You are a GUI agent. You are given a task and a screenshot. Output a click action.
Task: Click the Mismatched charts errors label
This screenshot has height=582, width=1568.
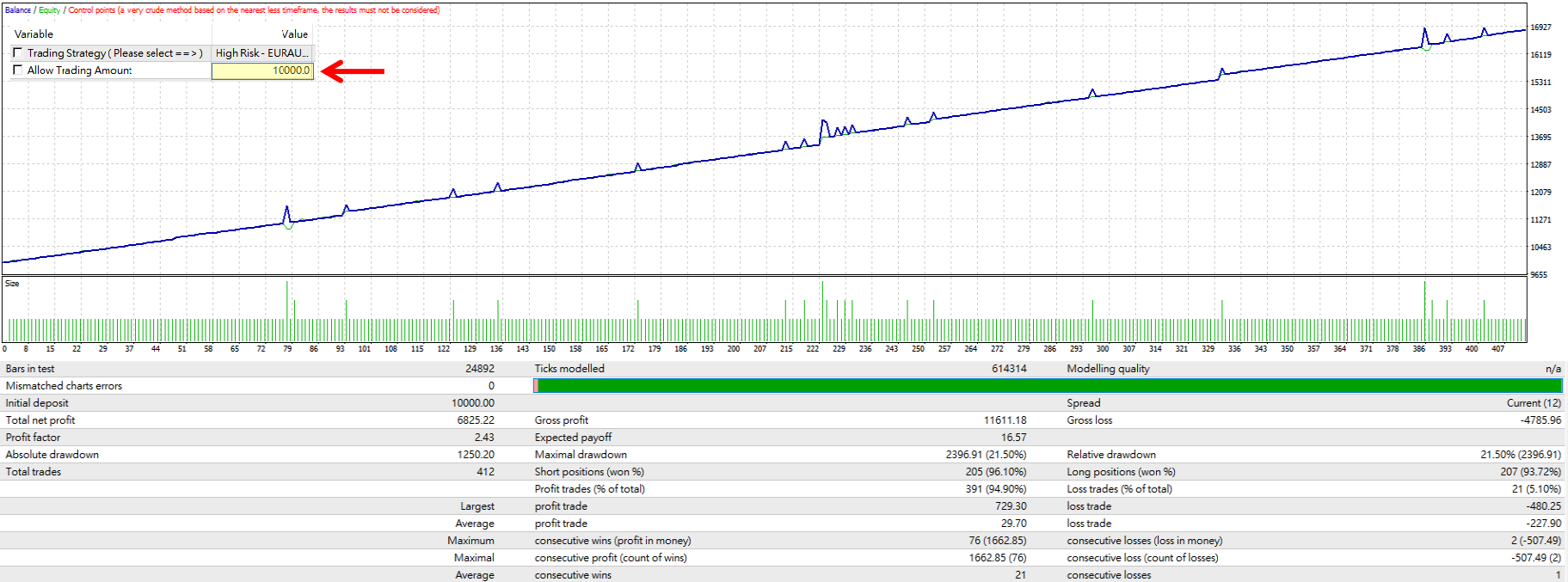[64, 386]
